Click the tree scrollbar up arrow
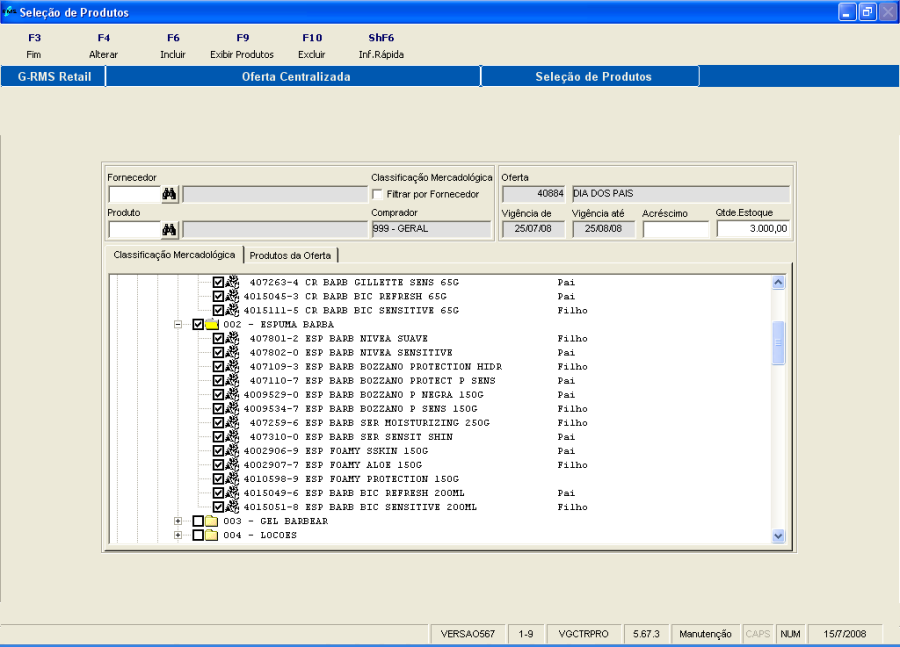Screen dimensions: 900x647 point(778,282)
